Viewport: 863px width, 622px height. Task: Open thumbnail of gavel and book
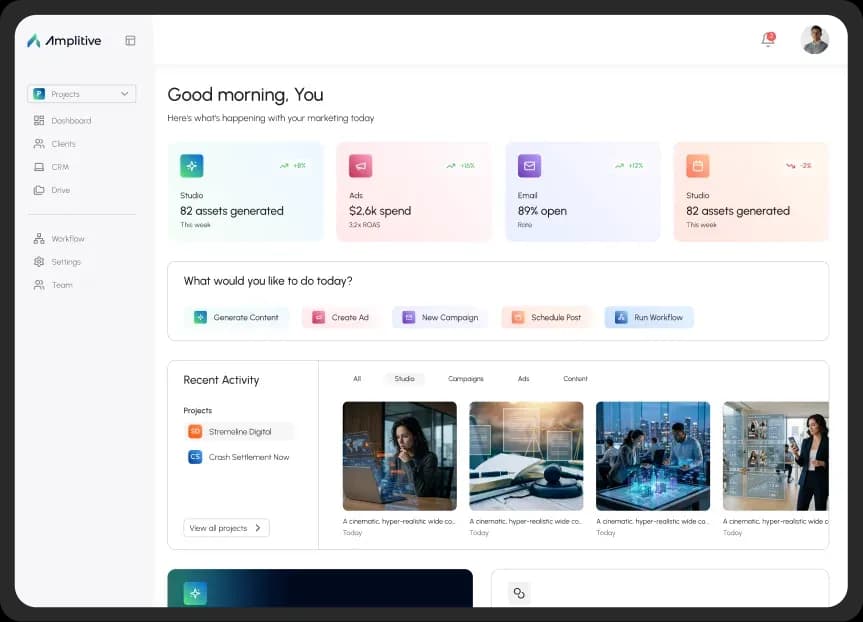click(x=526, y=456)
